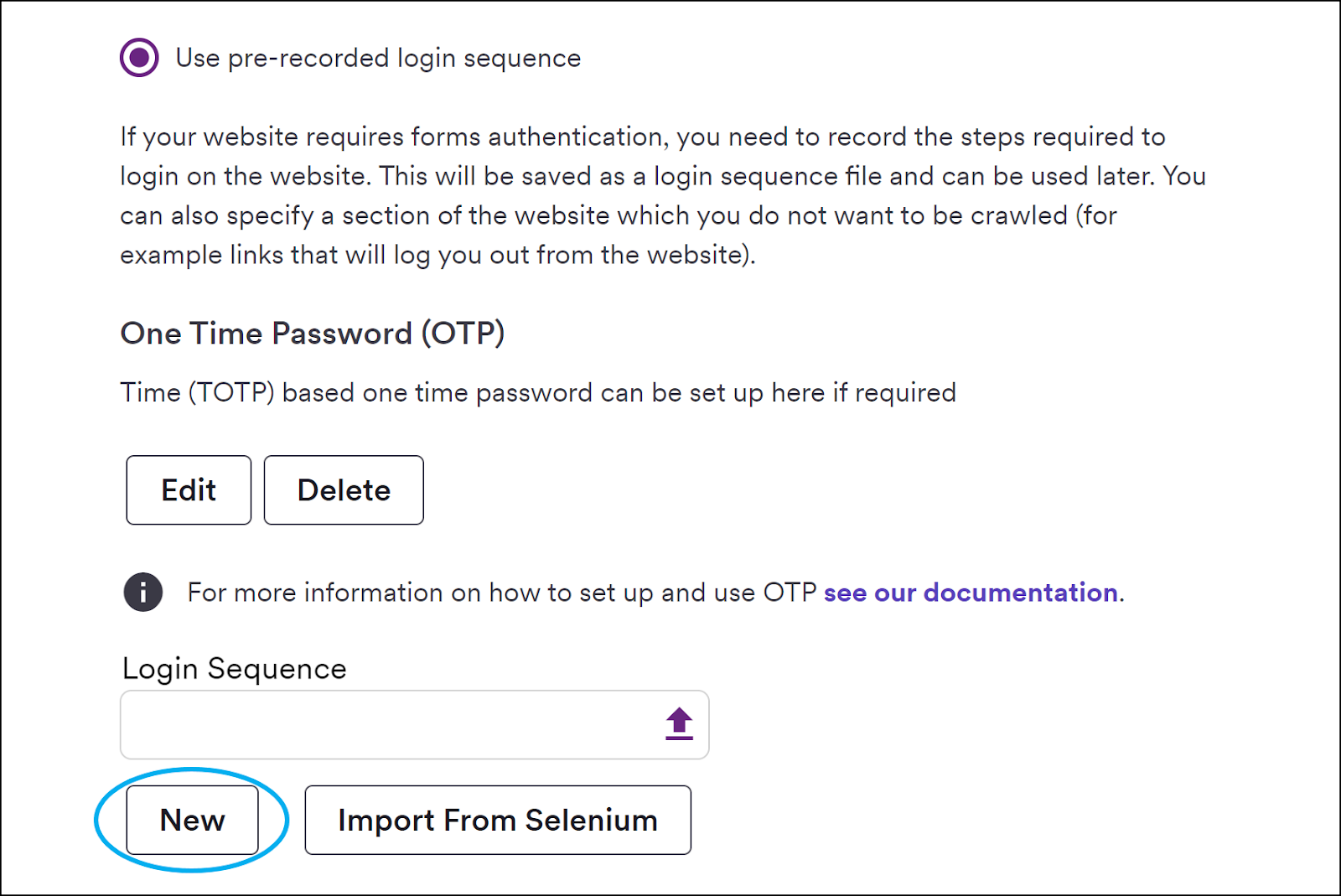1341x896 pixels.
Task: Click the Edit button under OTP
Action: (189, 490)
